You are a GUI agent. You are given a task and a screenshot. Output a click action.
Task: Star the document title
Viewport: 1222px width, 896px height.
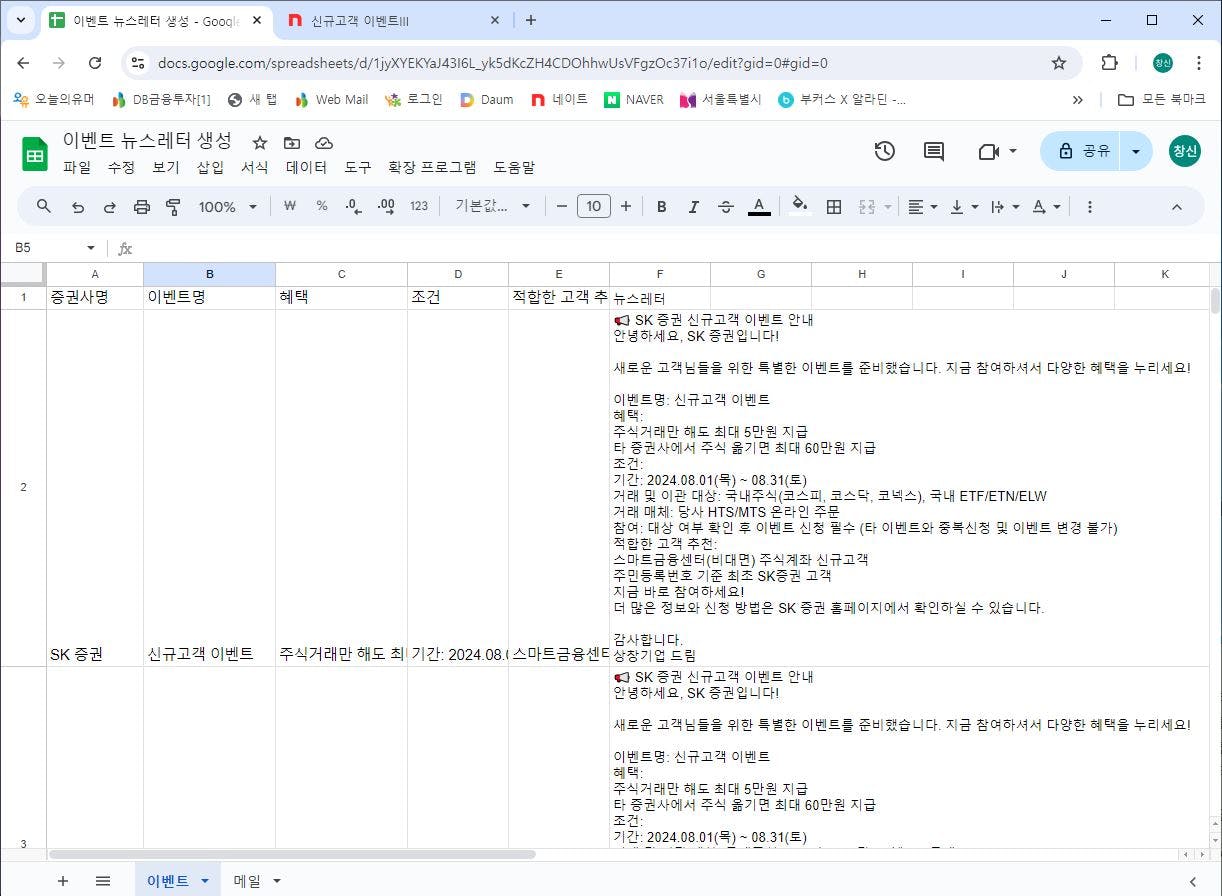click(260, 143)
